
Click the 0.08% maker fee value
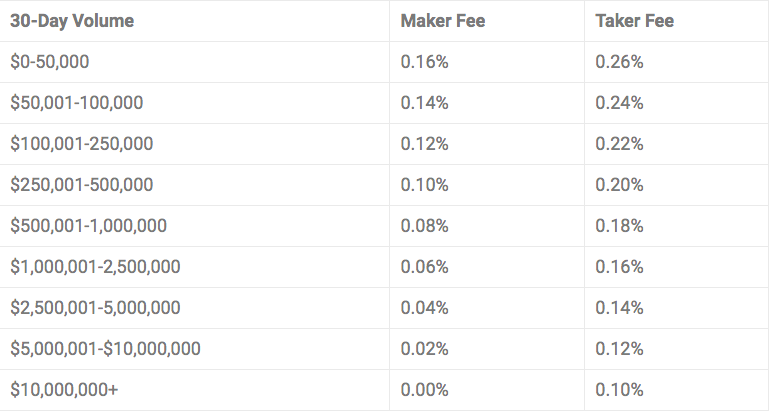(424, 226)
